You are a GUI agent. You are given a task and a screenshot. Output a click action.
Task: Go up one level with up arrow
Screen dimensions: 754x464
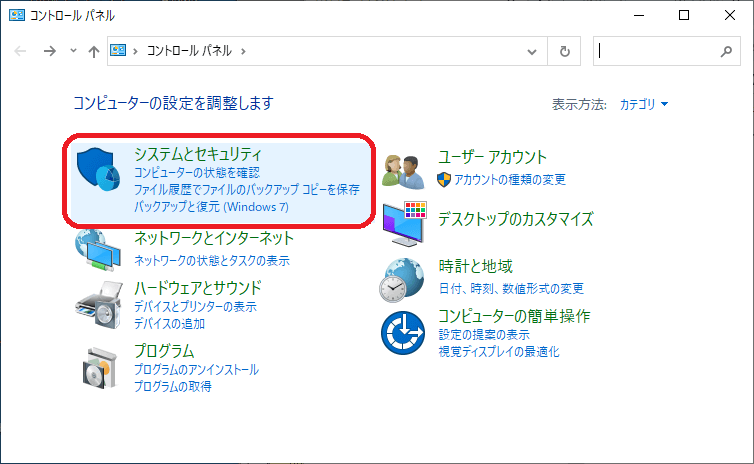tap(93, 50)
